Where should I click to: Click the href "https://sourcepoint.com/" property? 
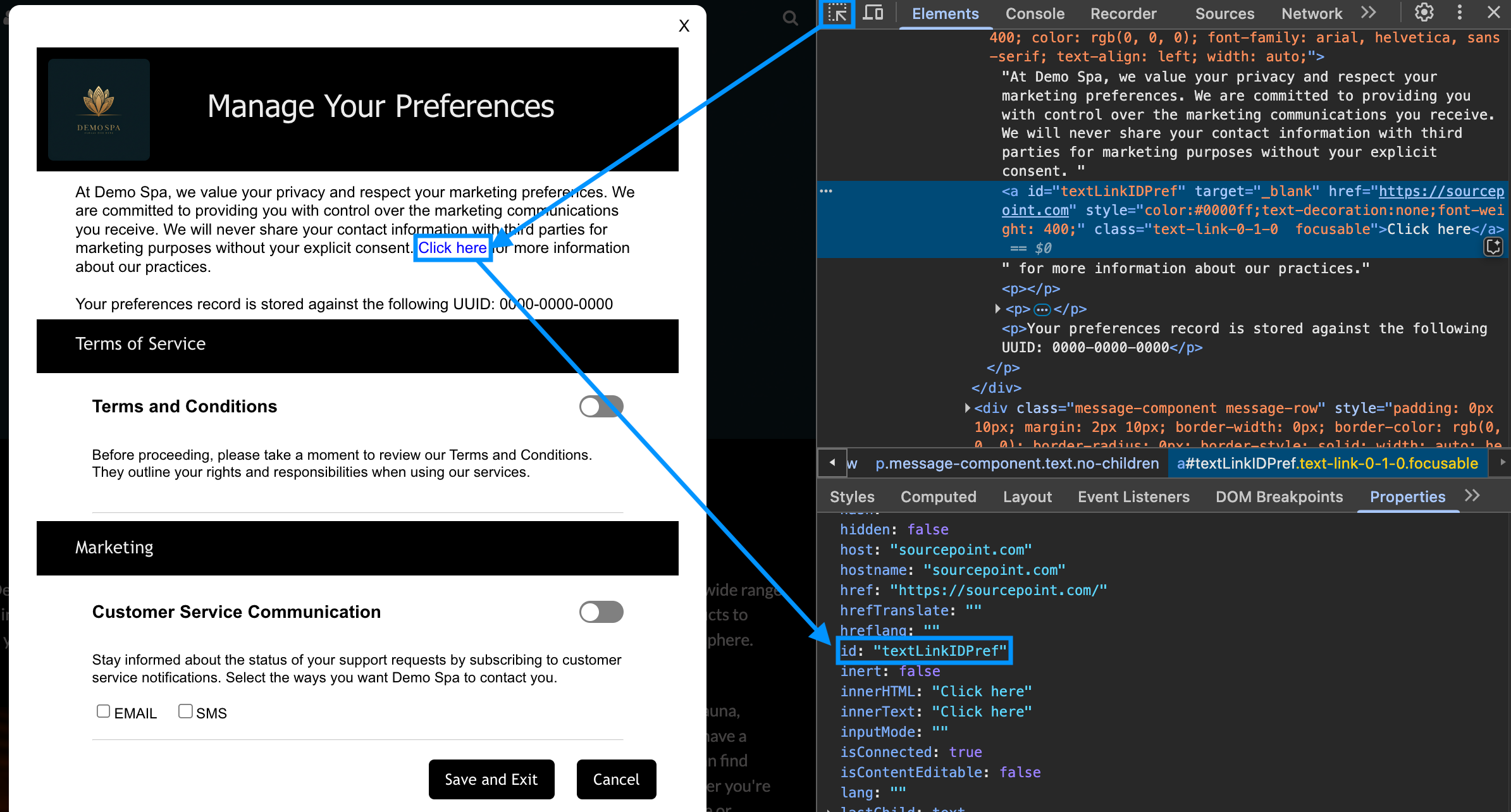tap(973, 590)
